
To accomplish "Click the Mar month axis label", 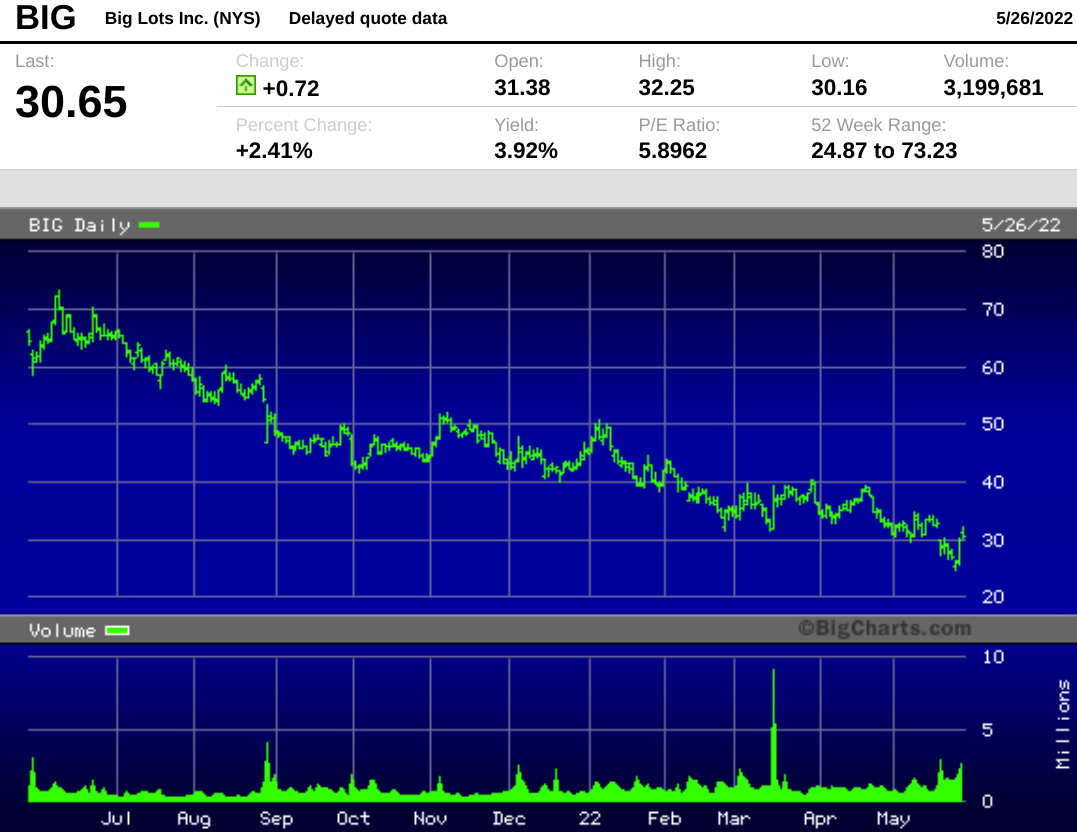I will [x=734, y=818].
